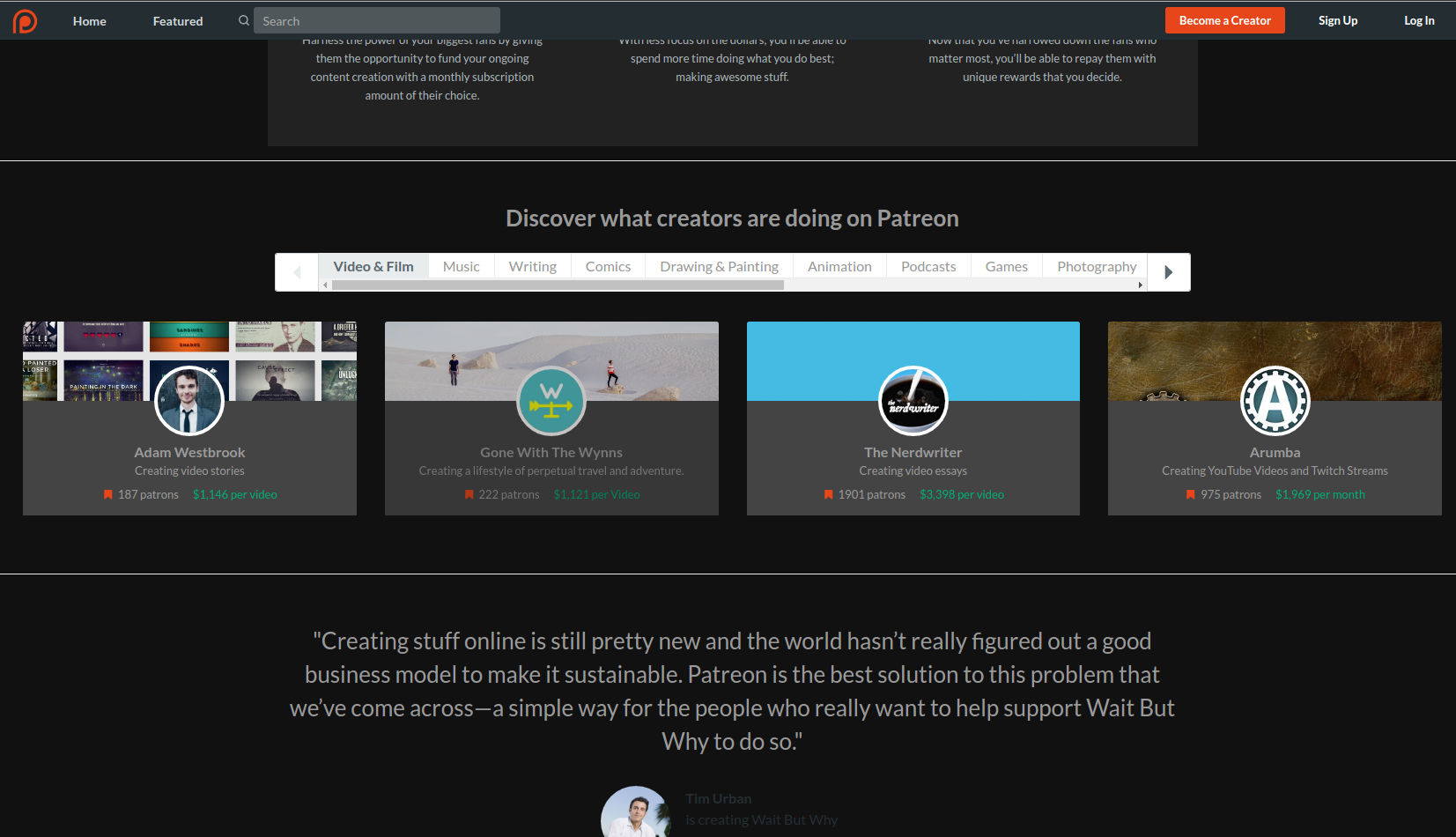Click "$3,398 per video" earnings text

962,495
